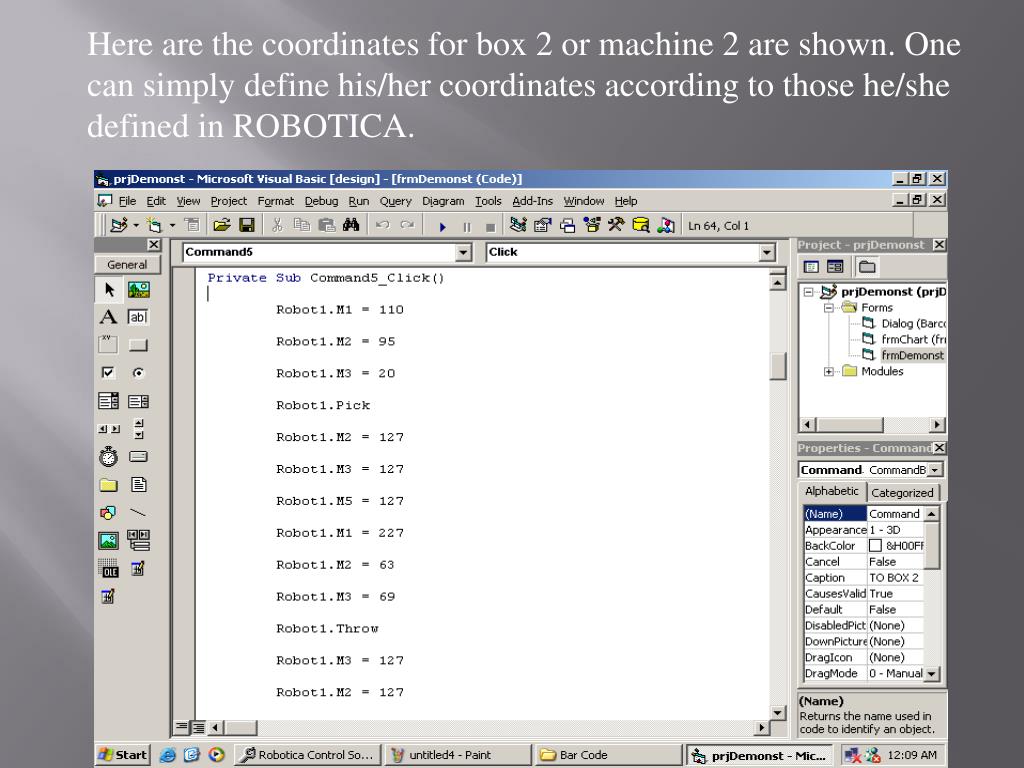
Task: Click the Find binoculars icon
Action: pyautogui.click(x=351, y=225)
